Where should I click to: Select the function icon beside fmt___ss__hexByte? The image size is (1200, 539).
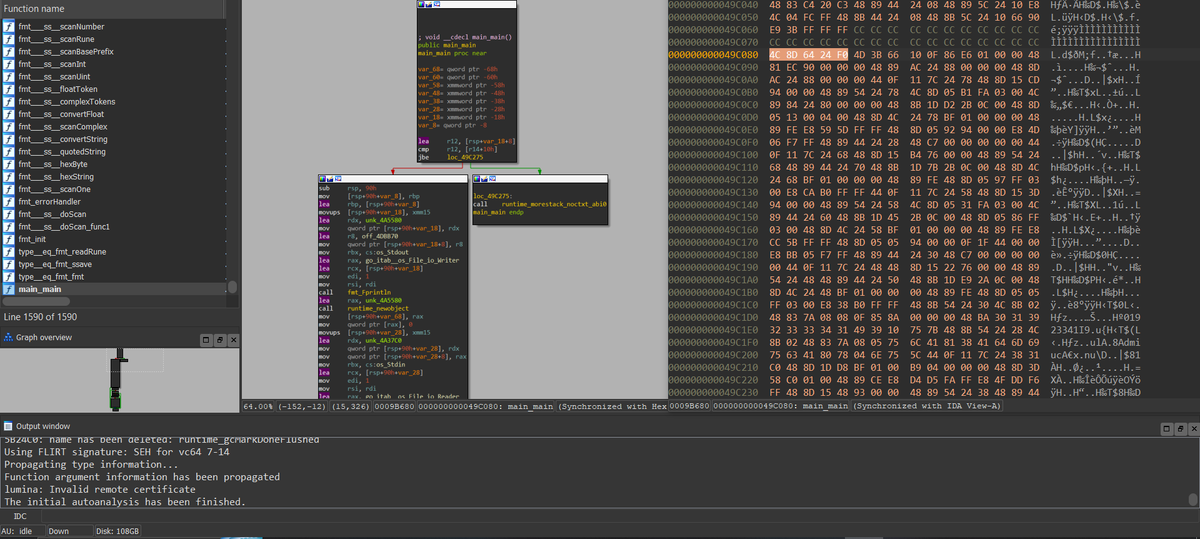coord(9,164)
